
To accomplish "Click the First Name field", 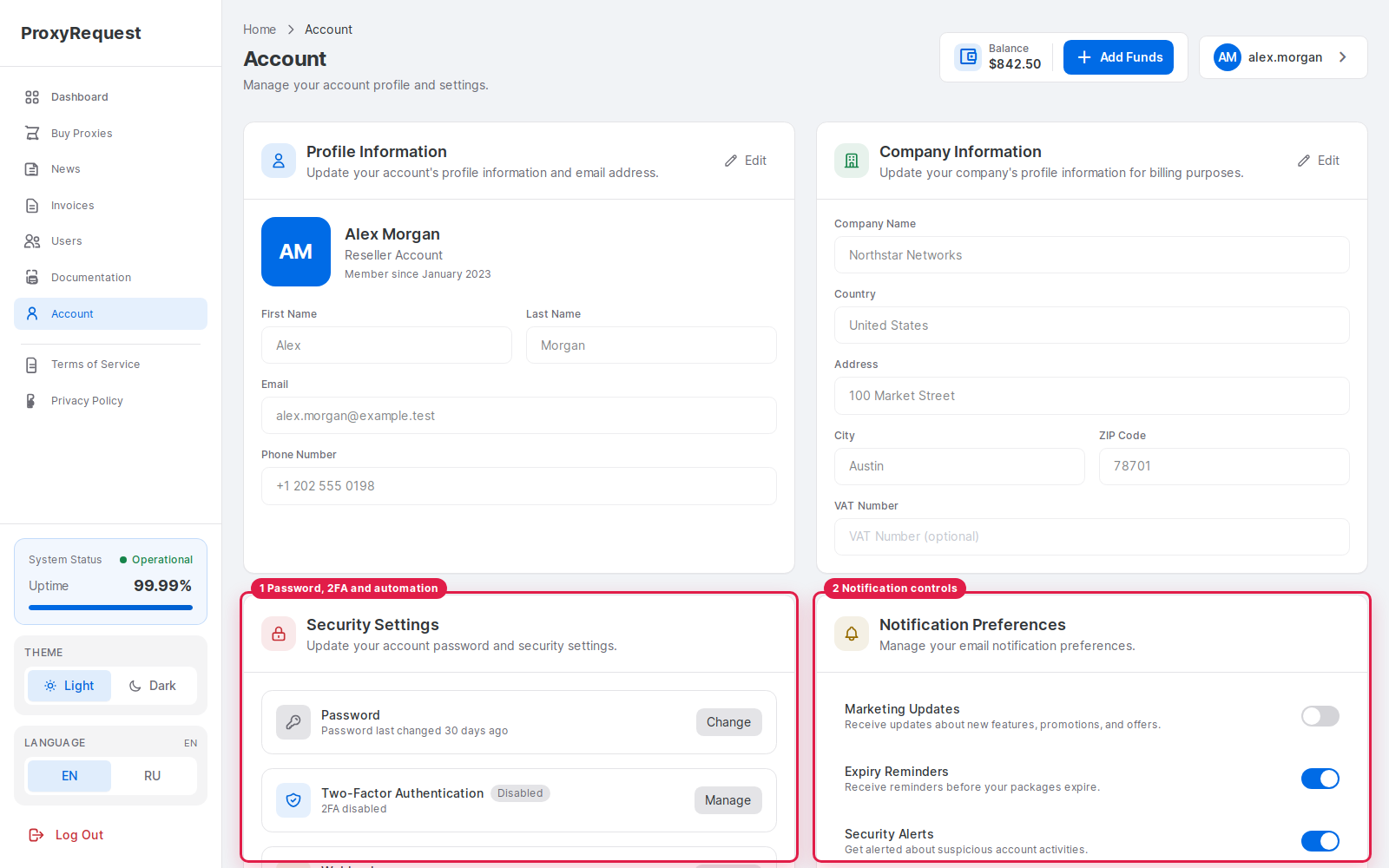I will [386, 345].
